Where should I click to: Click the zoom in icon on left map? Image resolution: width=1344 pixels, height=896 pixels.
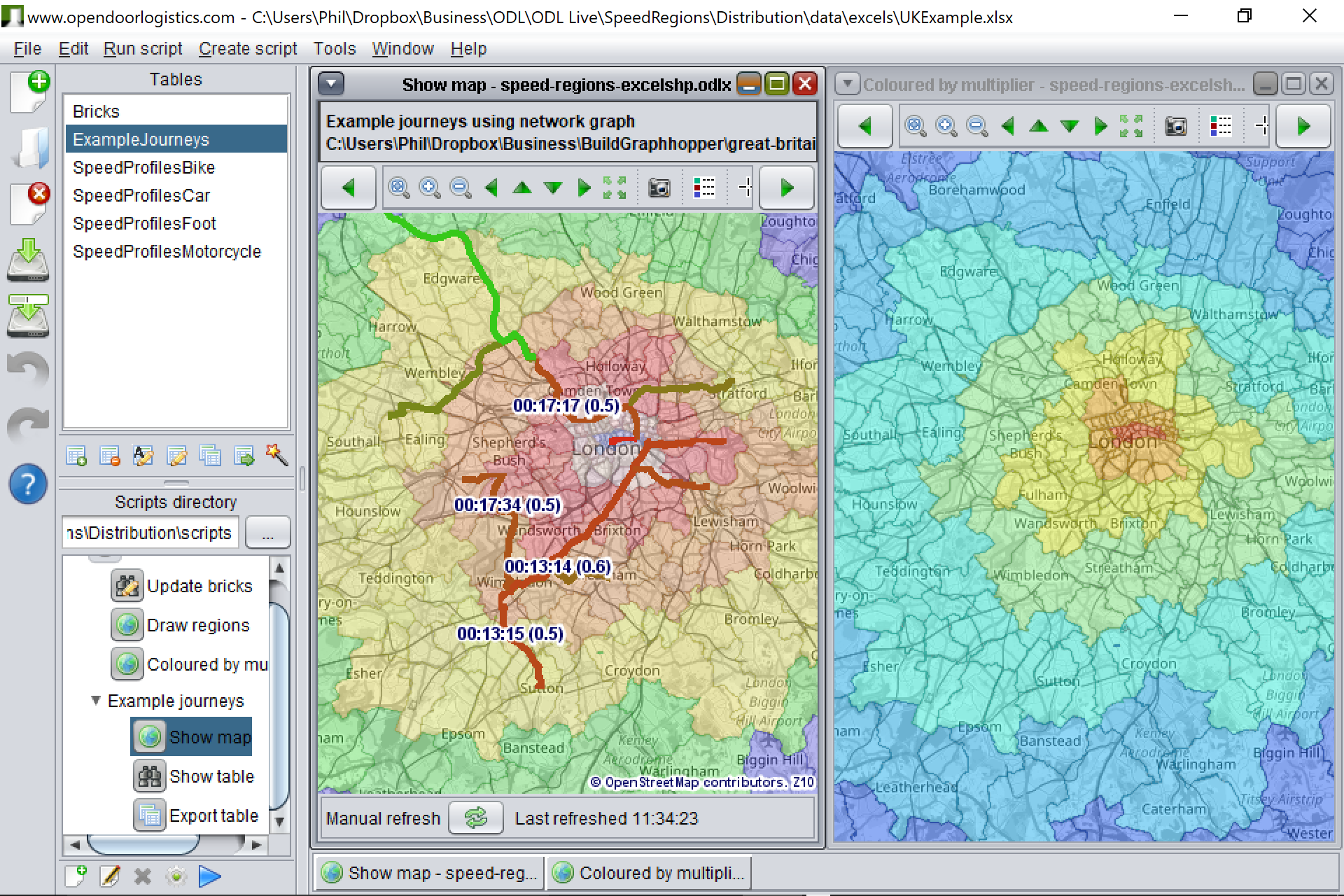pyautogui.click(x=430, y=187)
